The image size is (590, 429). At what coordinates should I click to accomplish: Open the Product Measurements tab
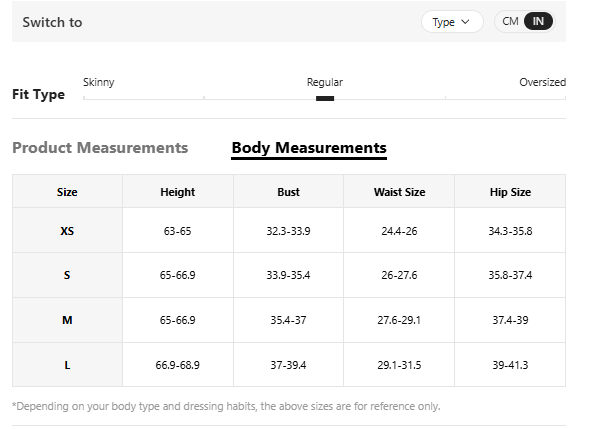[100, 148]
